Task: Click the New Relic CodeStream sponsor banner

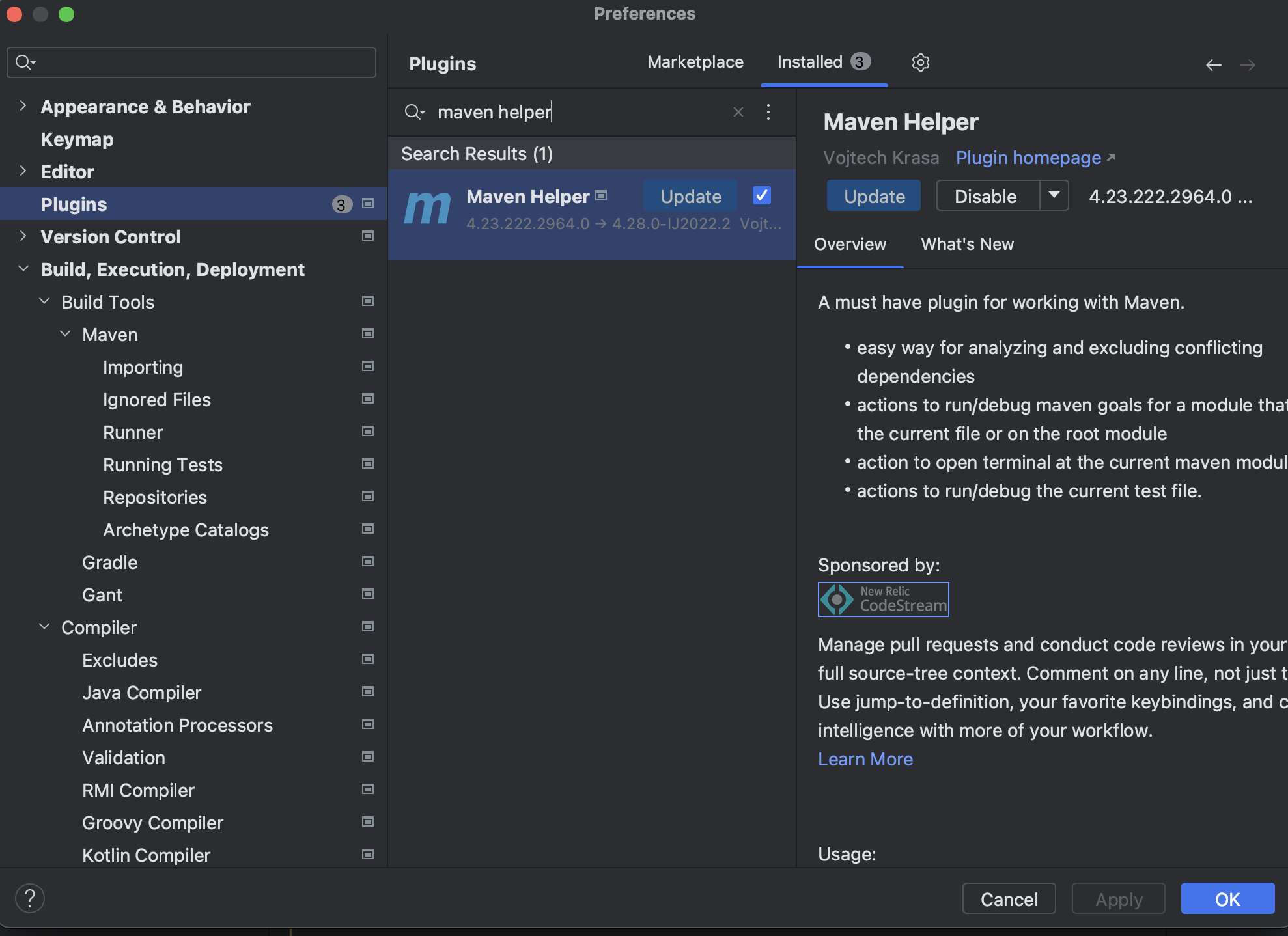Action: pyautogui.click(x=883, y=599)
